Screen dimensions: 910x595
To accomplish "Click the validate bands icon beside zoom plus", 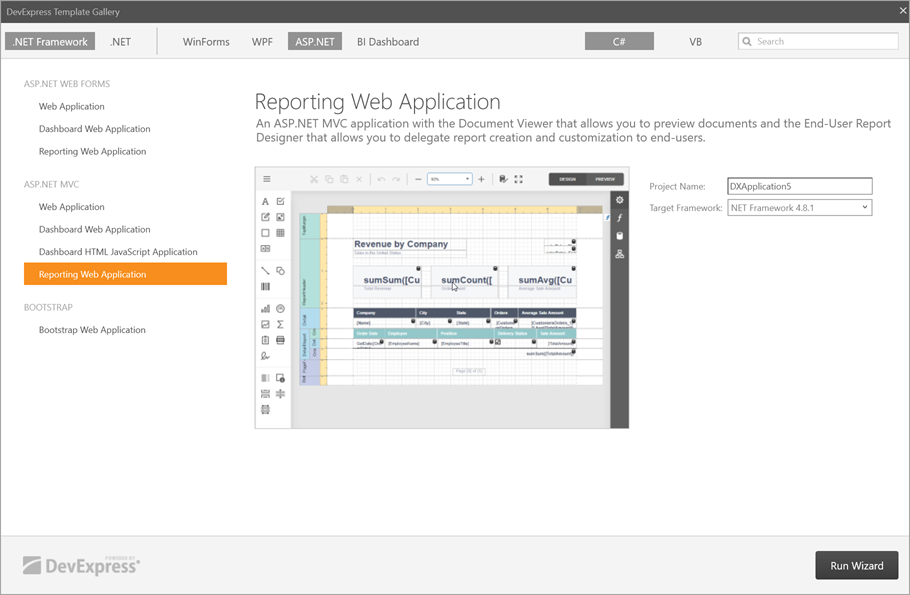I will point(503,179).
